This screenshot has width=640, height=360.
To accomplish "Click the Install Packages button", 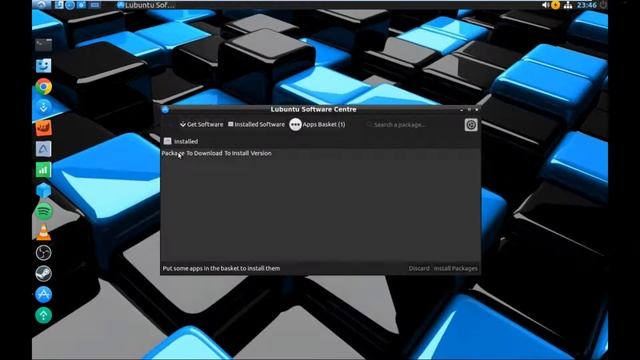I will tap(455, 268).
